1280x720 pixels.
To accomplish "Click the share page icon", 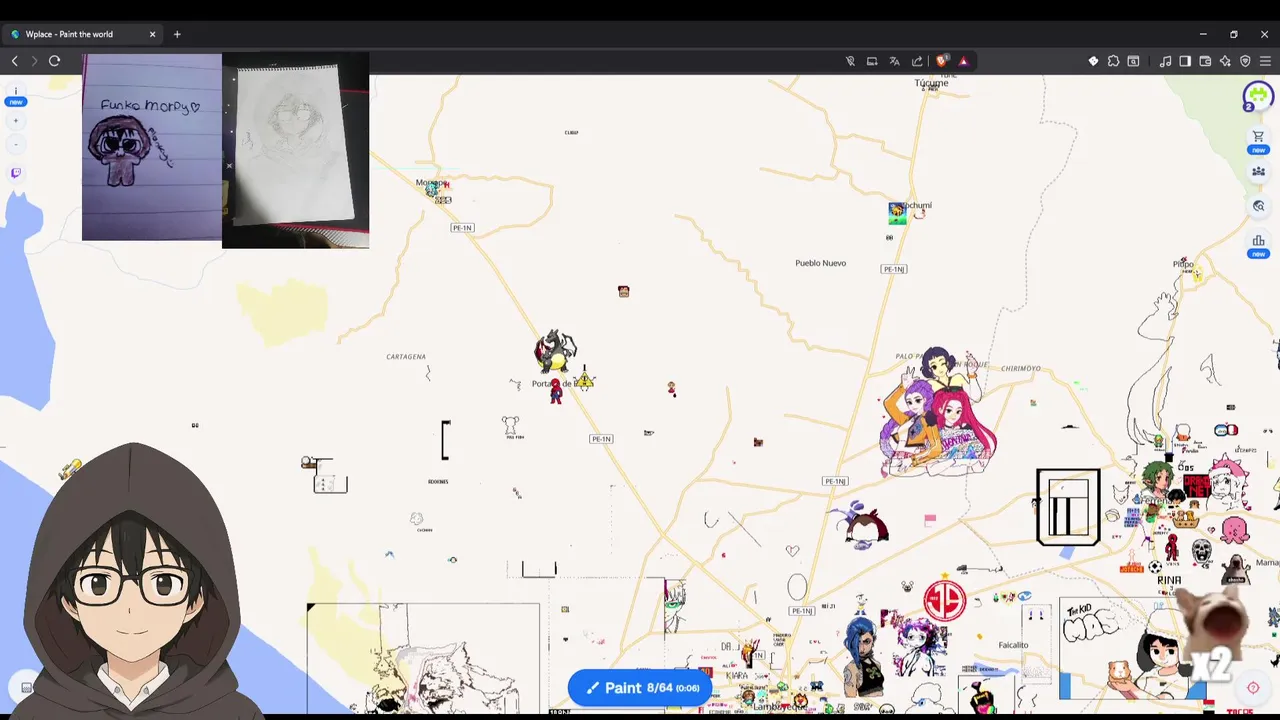I will (917, 61).
